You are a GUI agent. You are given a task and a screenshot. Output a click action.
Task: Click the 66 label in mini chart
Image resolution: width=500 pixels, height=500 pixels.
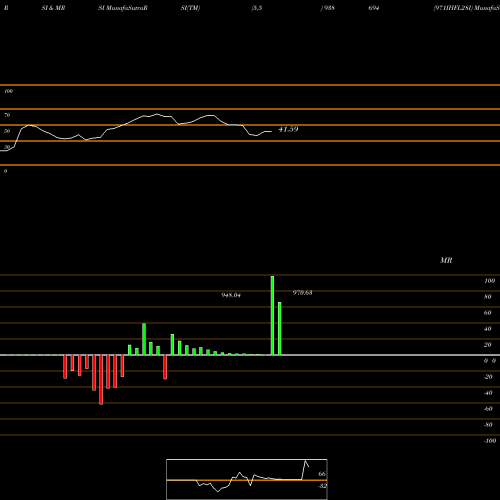(322, 474)
